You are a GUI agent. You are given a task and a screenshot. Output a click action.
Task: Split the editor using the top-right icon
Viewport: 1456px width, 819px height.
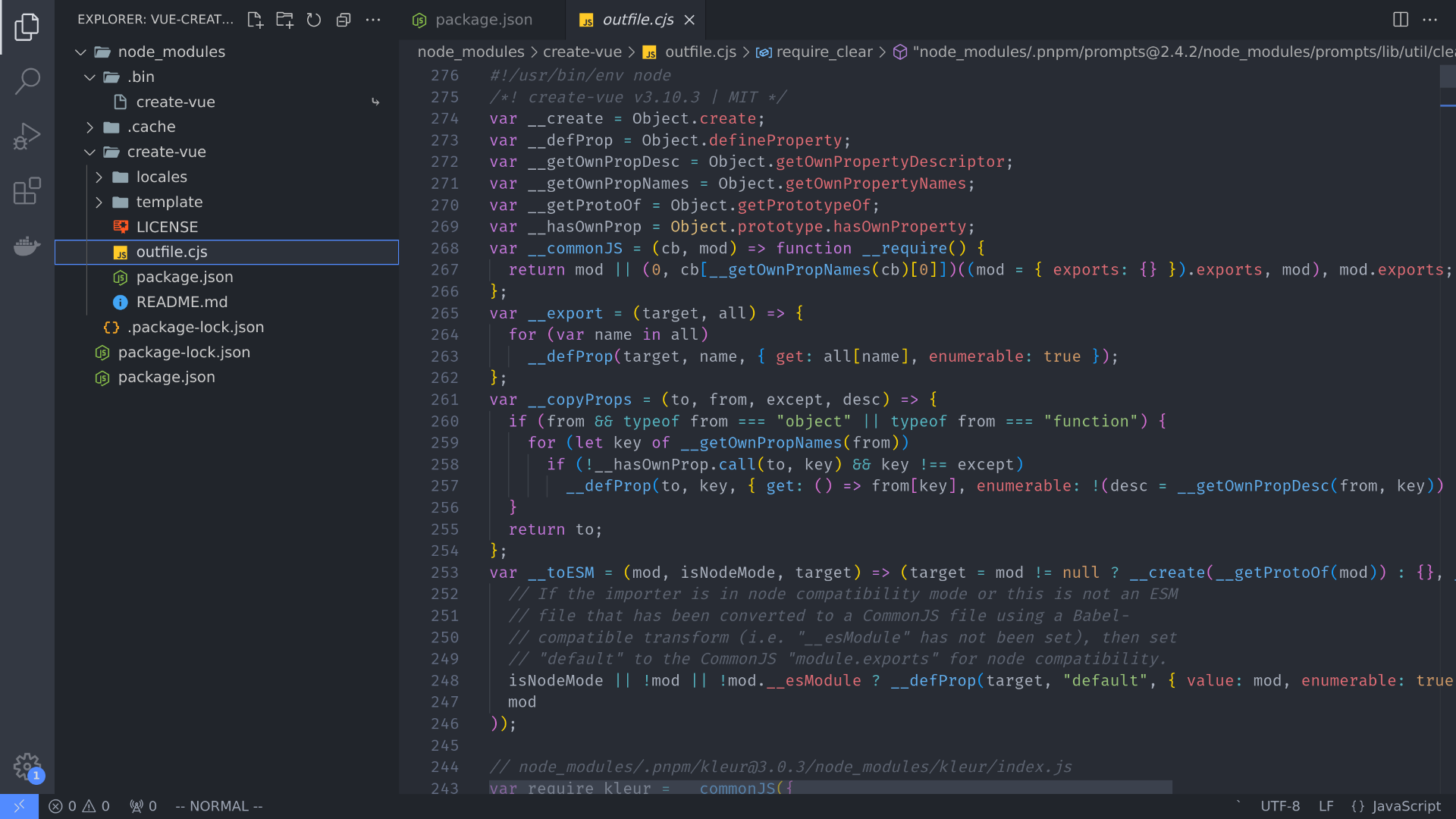[1400, 20]
